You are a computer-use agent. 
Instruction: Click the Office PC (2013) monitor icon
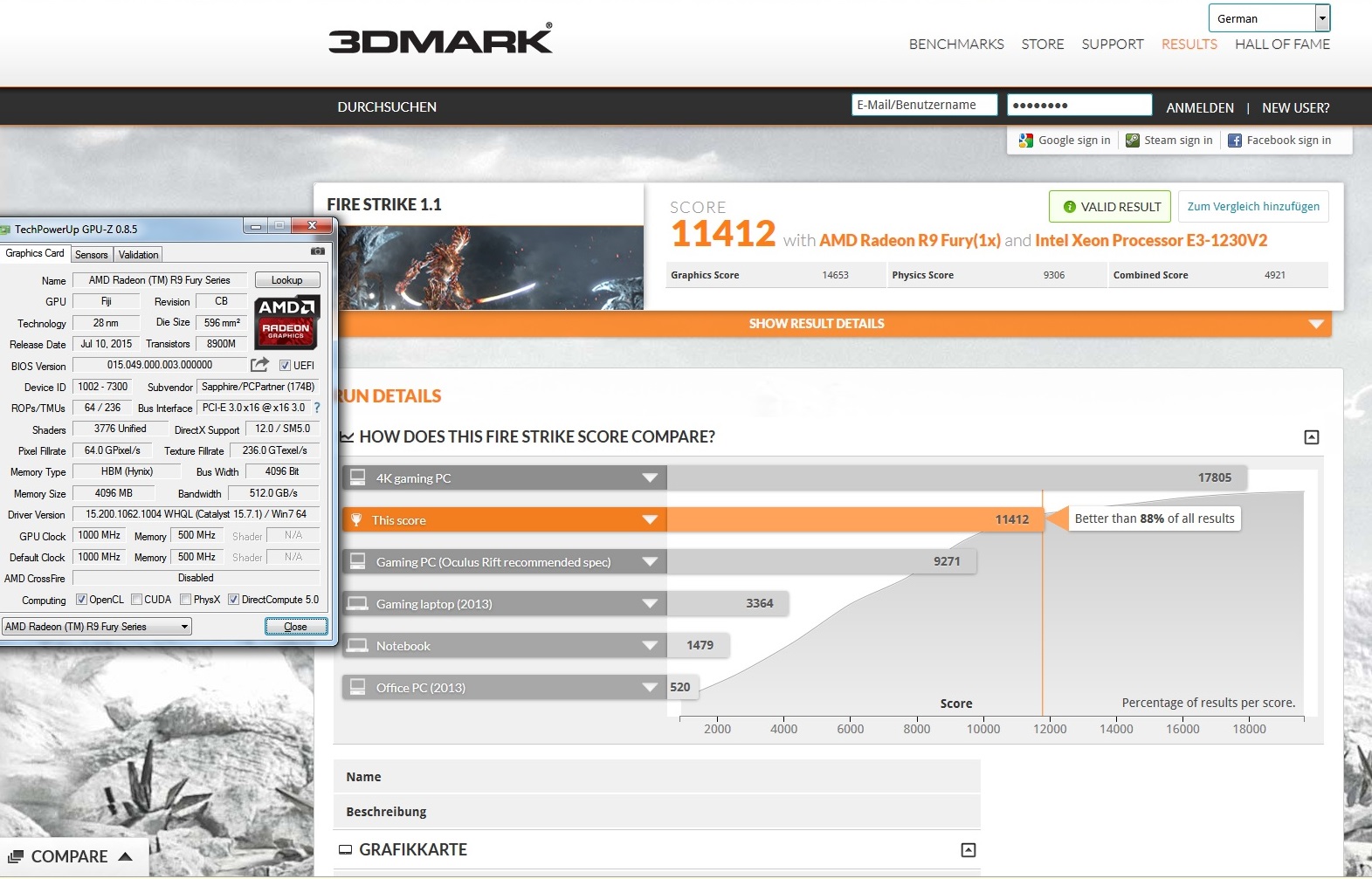pos(357,687)
